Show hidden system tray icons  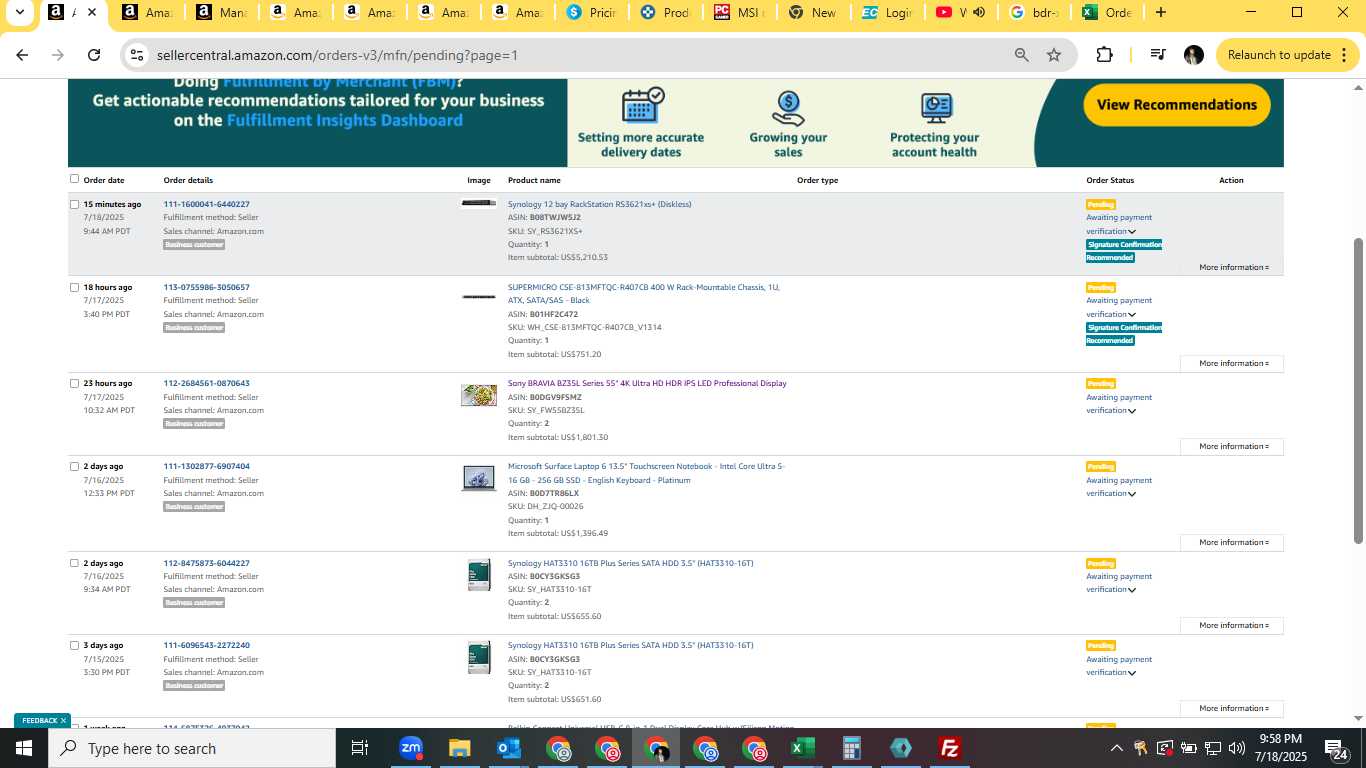(x=1117, y=748)
